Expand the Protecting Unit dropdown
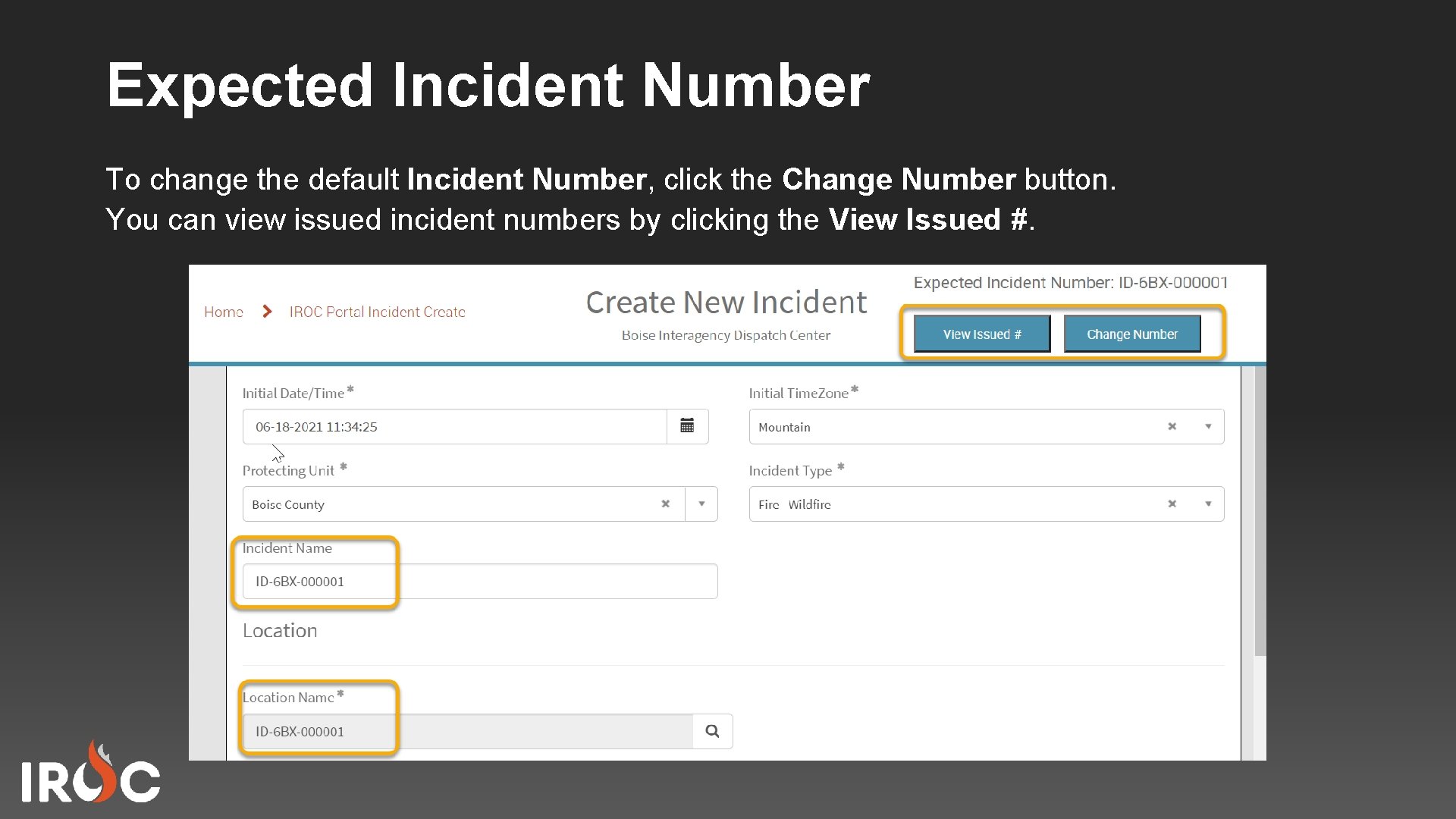1456x819 pixels. click(x=701, y=504)
